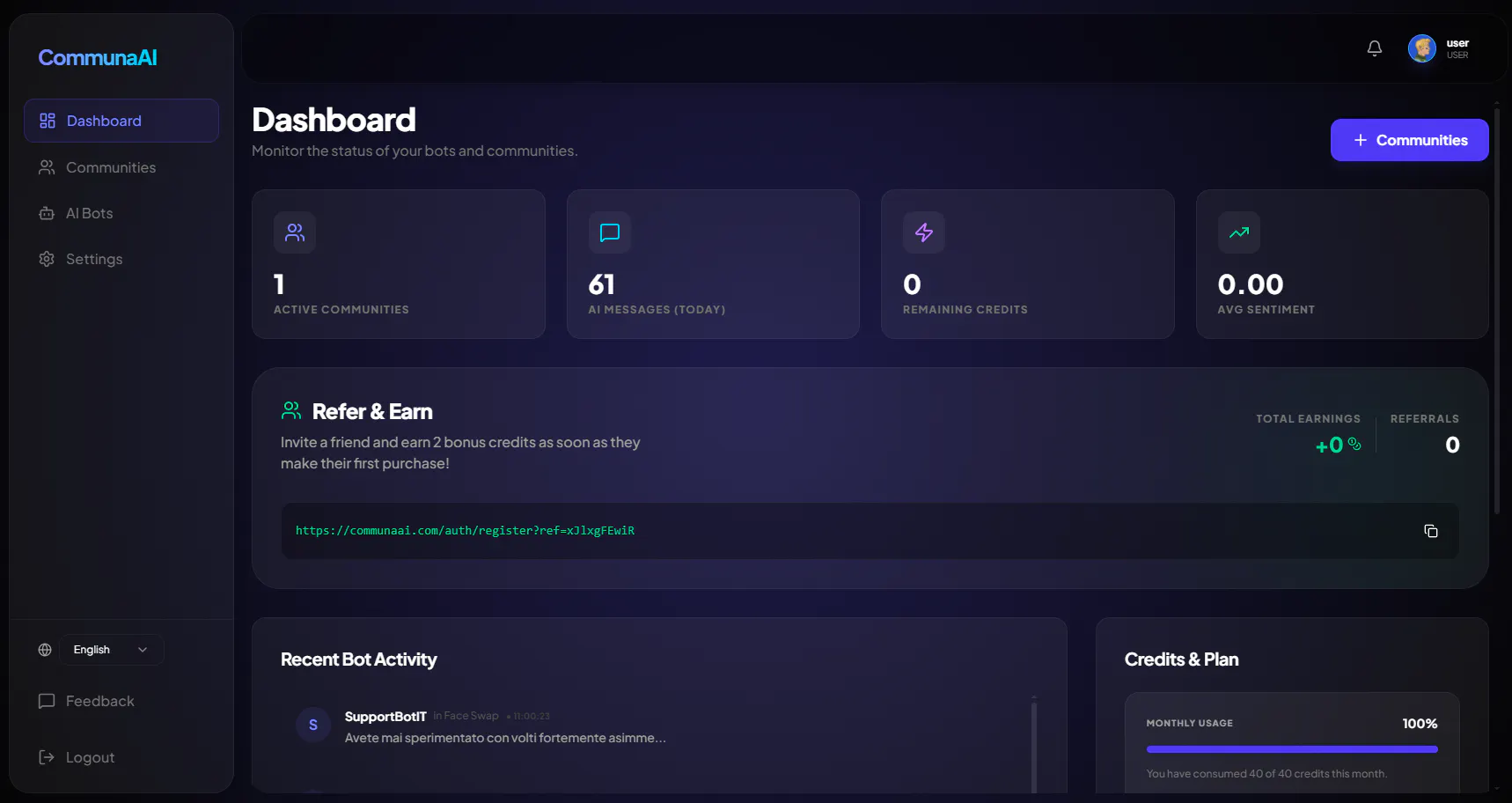1512x803 pixels.
Task: Click the Dashboard grid icon in sidebar
Action: (x=48, y=121)
